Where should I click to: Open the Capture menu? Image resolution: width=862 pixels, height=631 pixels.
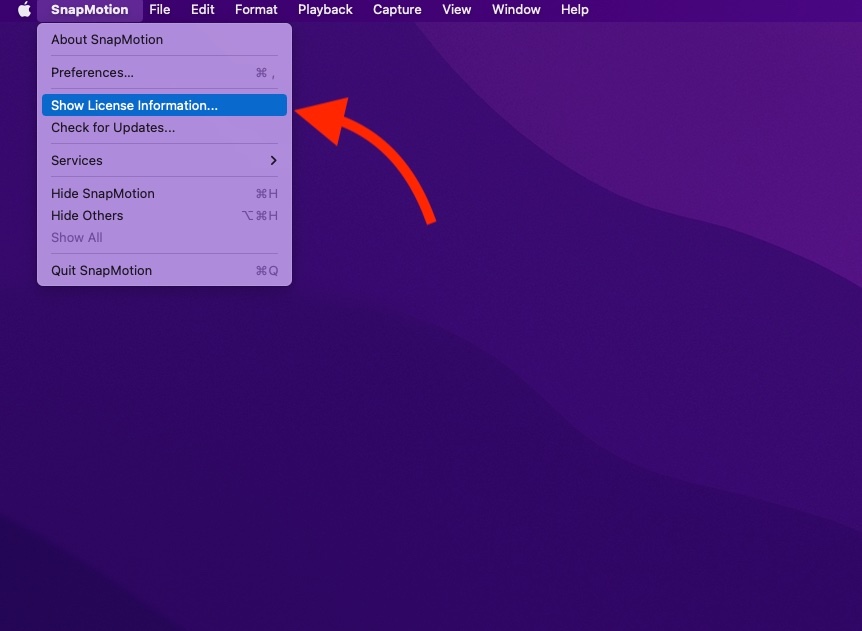click(397, 9)
